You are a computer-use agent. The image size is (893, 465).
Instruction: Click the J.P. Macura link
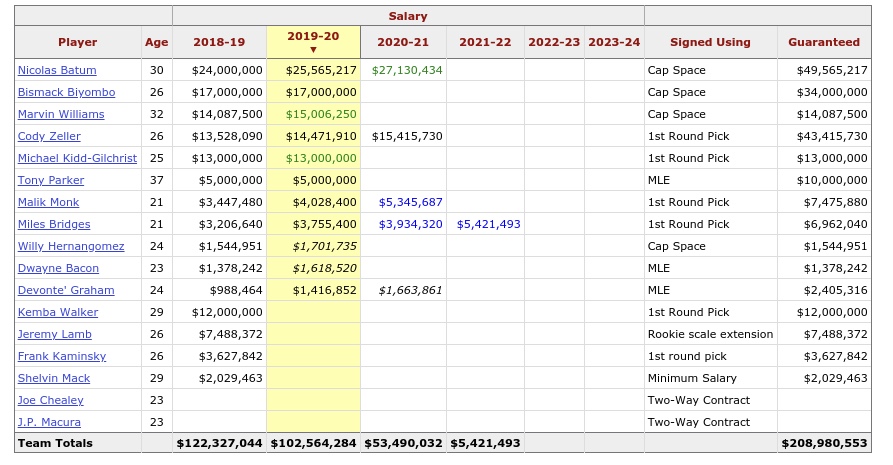(49, 422)
